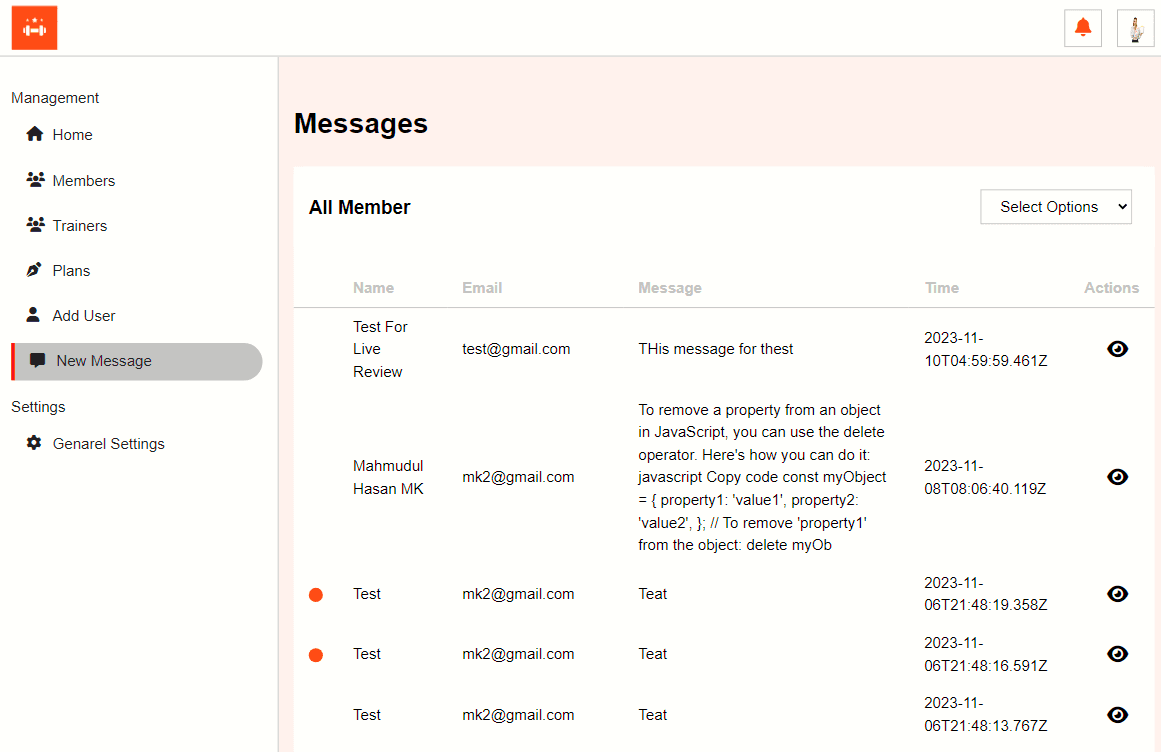Viewport: 1161px width, 752px height.
Task: Open the user profile avatar
Action: click(1135, 28)
